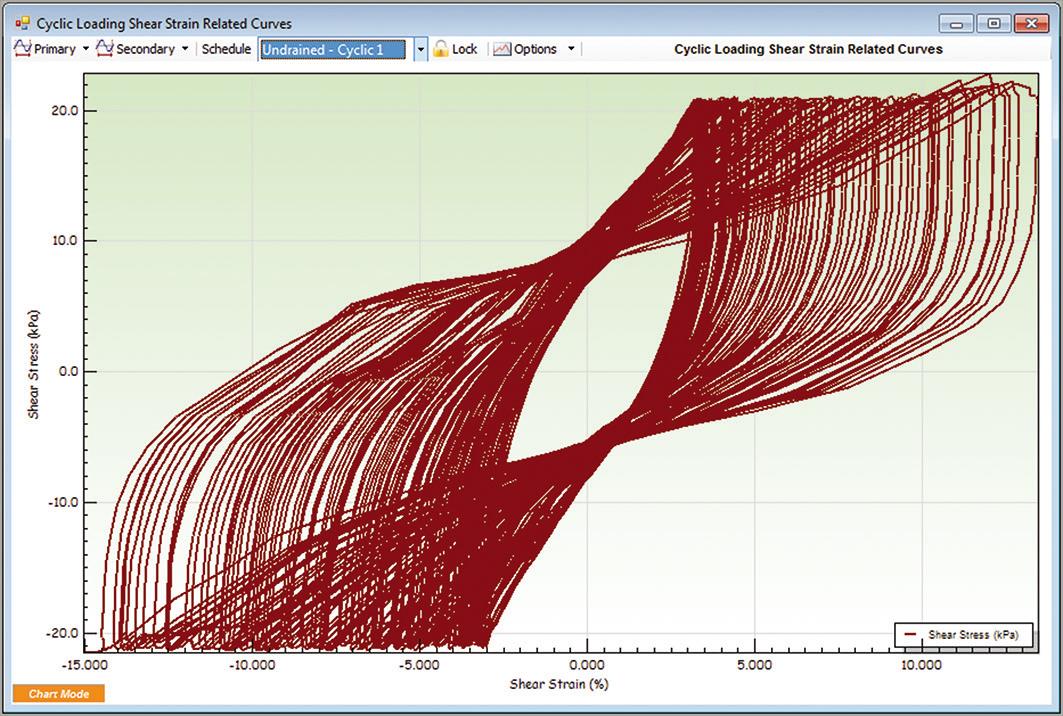1063x716 pixels.
Task: Expand the Primary dropdown arrow
Action: pyautogui.click(x=86, y=49)
